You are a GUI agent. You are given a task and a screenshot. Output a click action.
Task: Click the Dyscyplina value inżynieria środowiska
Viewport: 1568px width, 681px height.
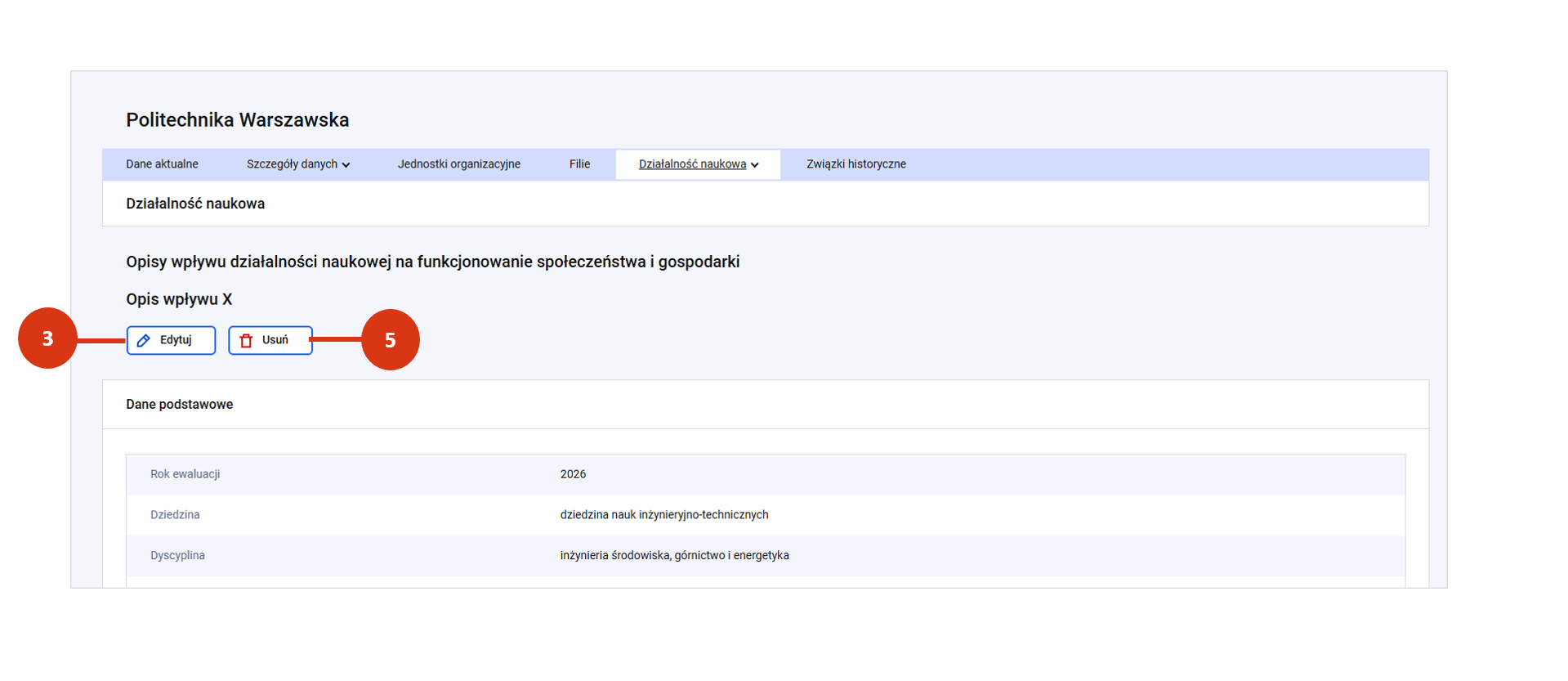[674, 556]
